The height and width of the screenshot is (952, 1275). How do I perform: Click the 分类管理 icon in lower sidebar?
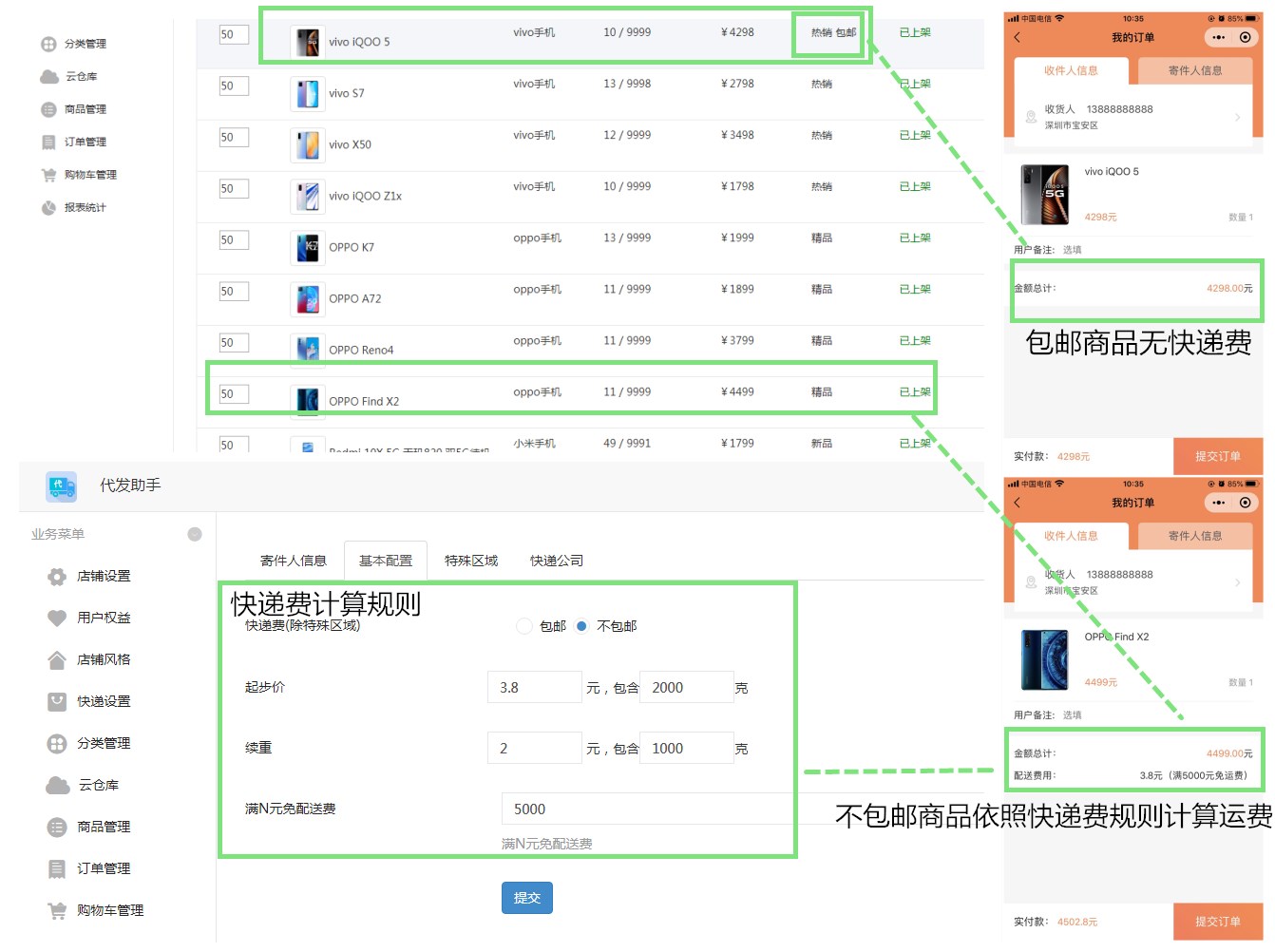tap(57, 744)
